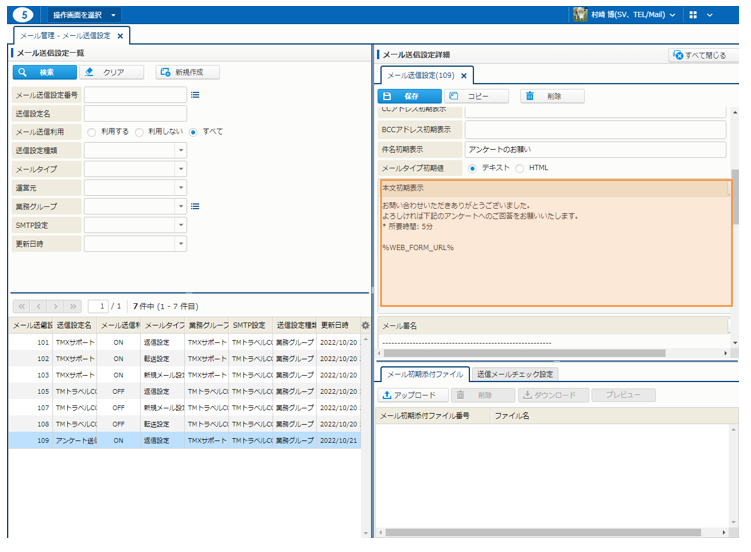Close the メール管理 - メール送信設定 tab
This screenshot has height=552, width=751.
(x=121, y=35)
